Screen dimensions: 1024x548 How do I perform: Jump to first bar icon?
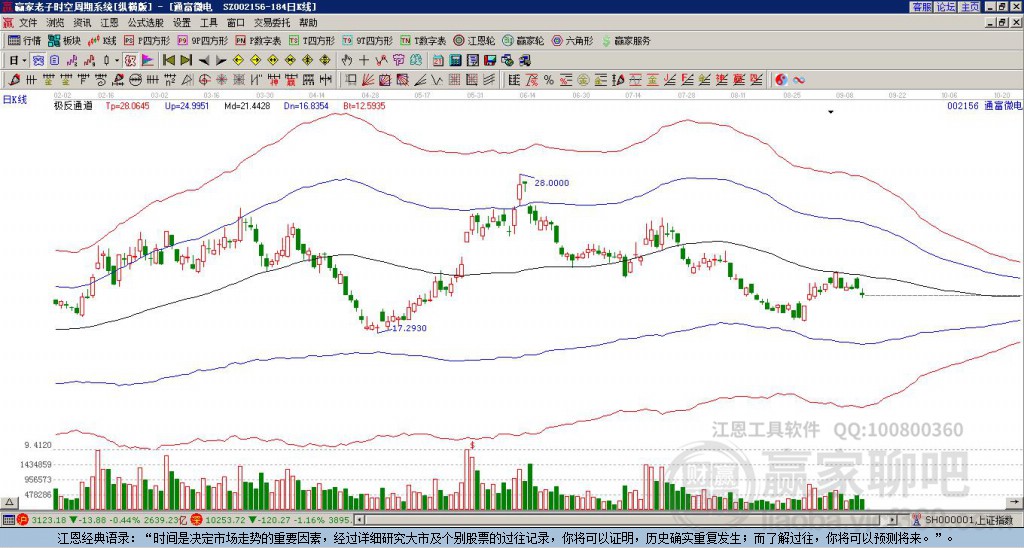coord(168,61)
